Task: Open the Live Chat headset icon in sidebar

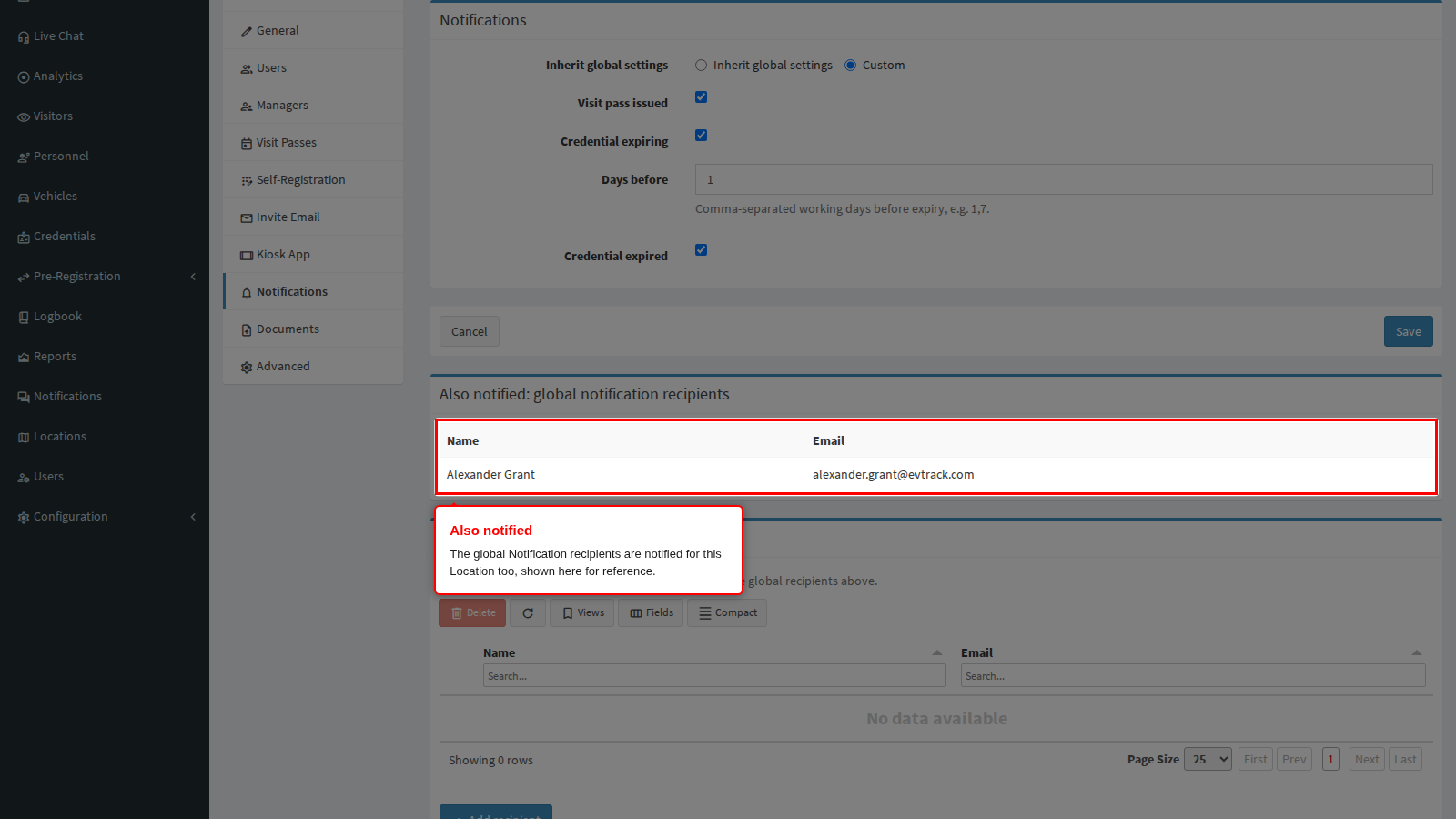Action: coord(24,37)
